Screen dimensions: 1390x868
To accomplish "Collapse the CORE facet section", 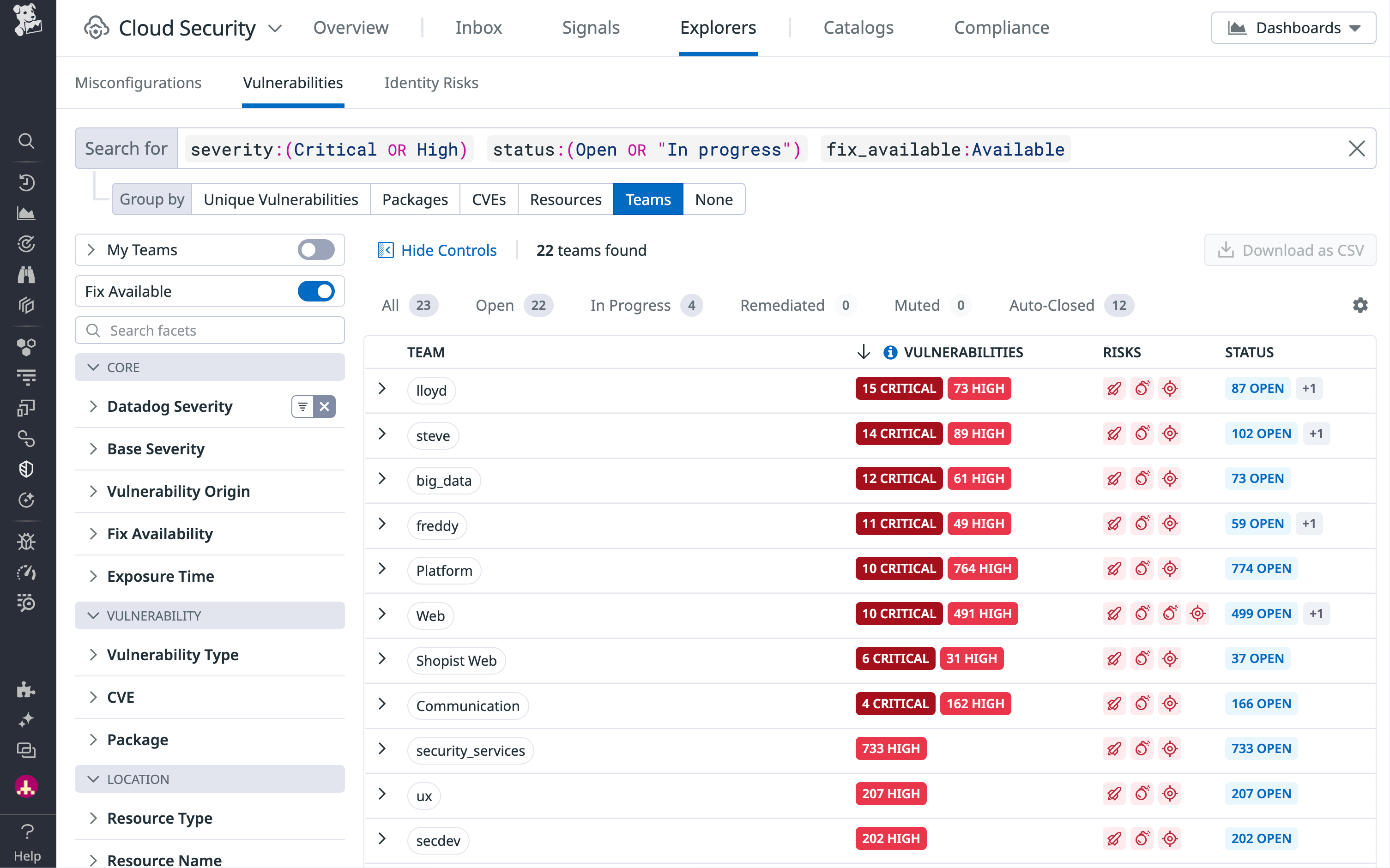I will point(94,367).
